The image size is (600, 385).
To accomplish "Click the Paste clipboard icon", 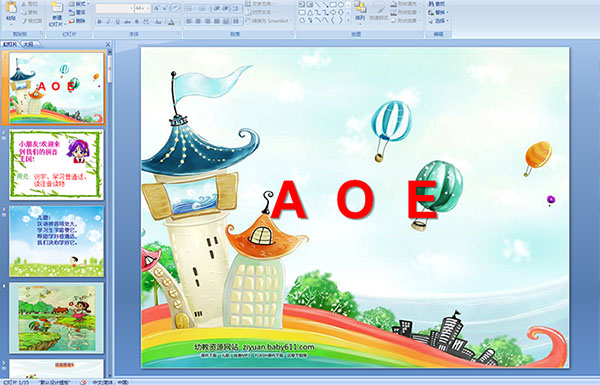I will [x=11, y=8].
